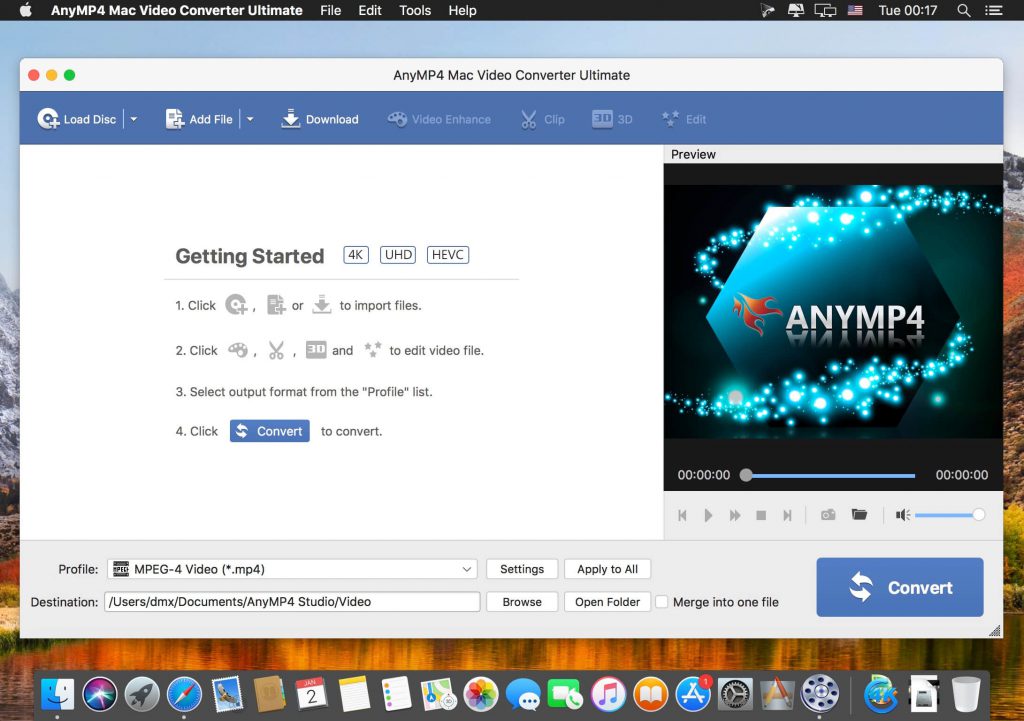Viewport: 1024px width, 721px height.
Task: Take a snapshot of the preview video
Action: point(828,514)
